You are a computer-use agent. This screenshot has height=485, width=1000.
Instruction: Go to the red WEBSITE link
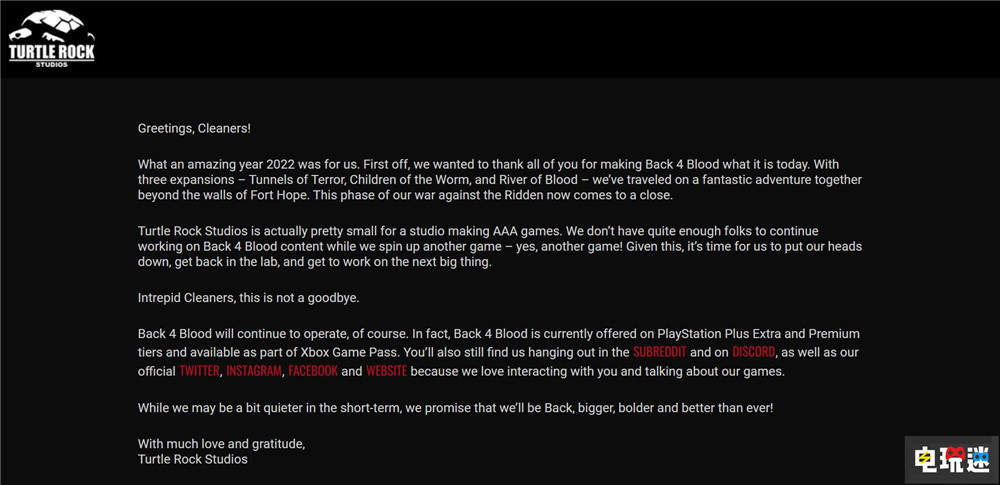click(386, 371)
